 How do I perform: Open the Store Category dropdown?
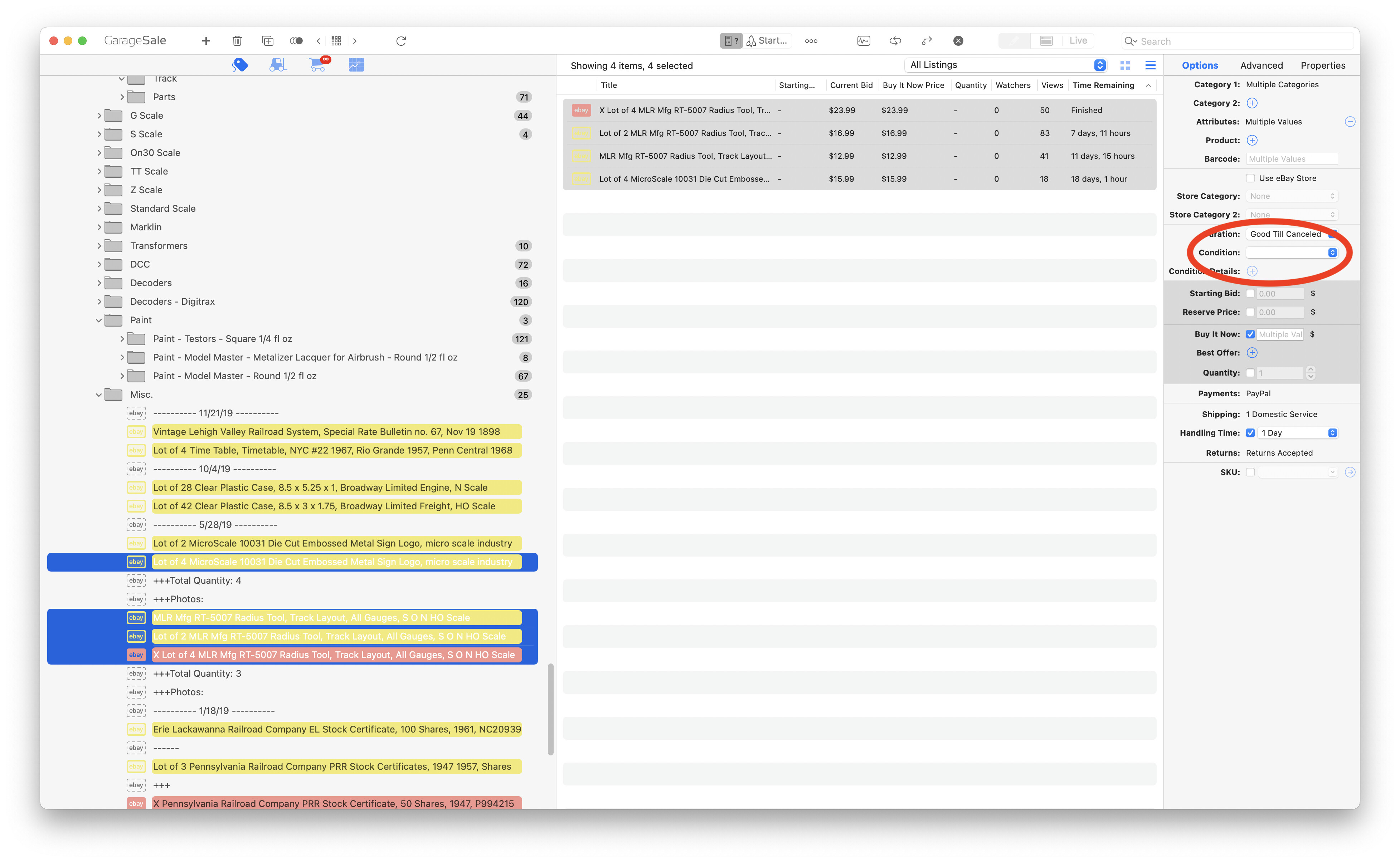[x=1291, y=196]
